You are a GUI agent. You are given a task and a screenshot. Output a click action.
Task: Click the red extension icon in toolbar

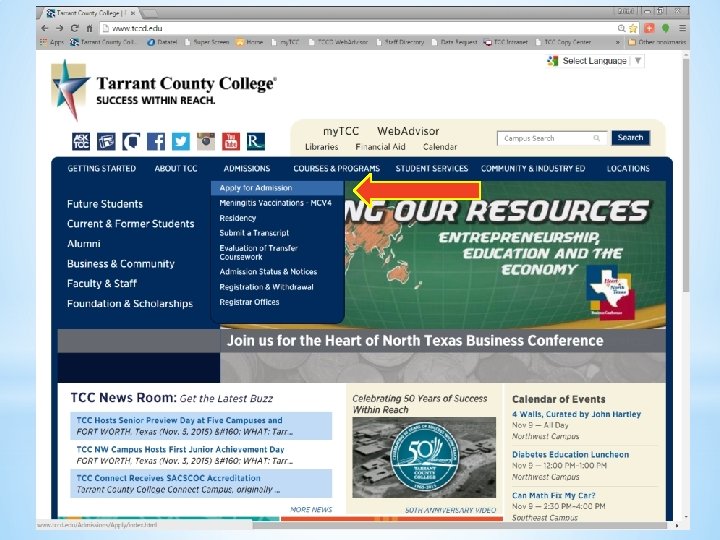point(649,28)
